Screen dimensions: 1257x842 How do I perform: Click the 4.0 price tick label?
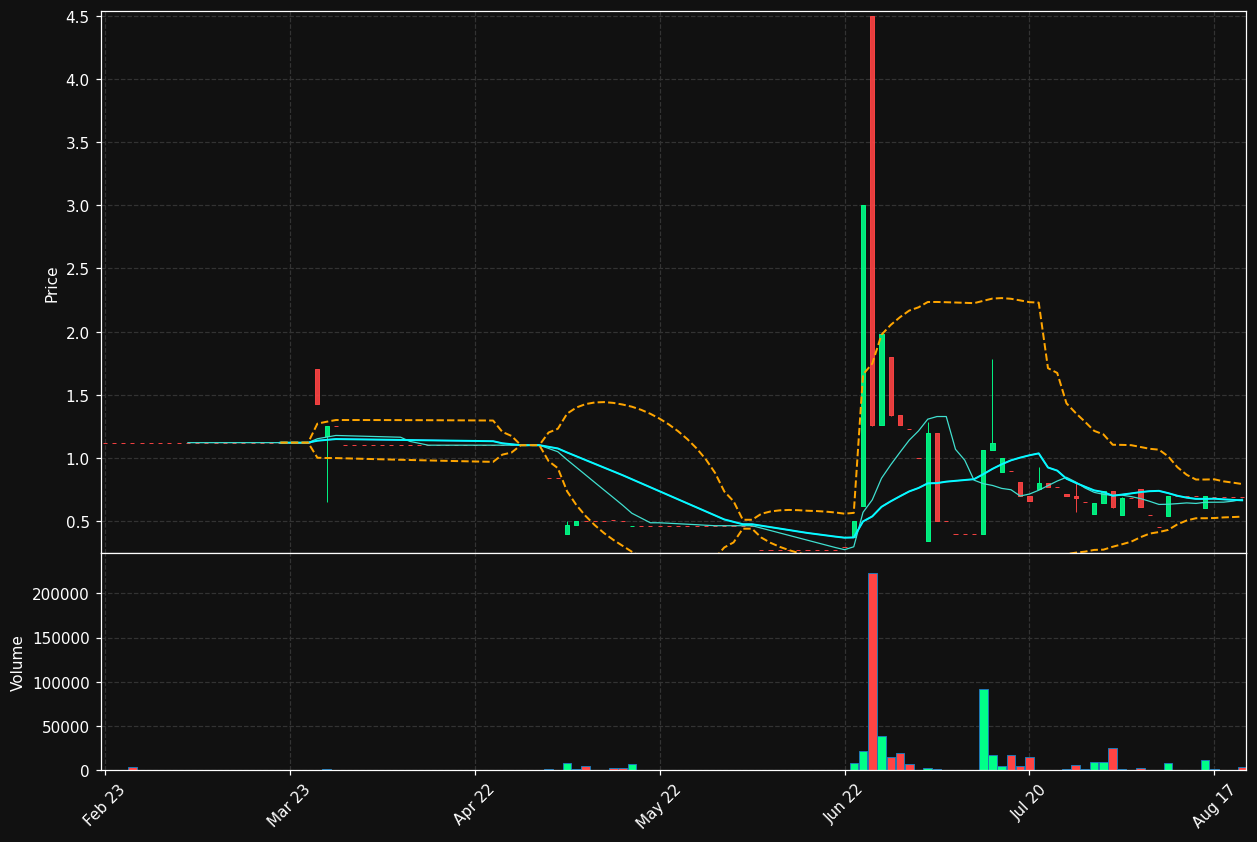78,80
